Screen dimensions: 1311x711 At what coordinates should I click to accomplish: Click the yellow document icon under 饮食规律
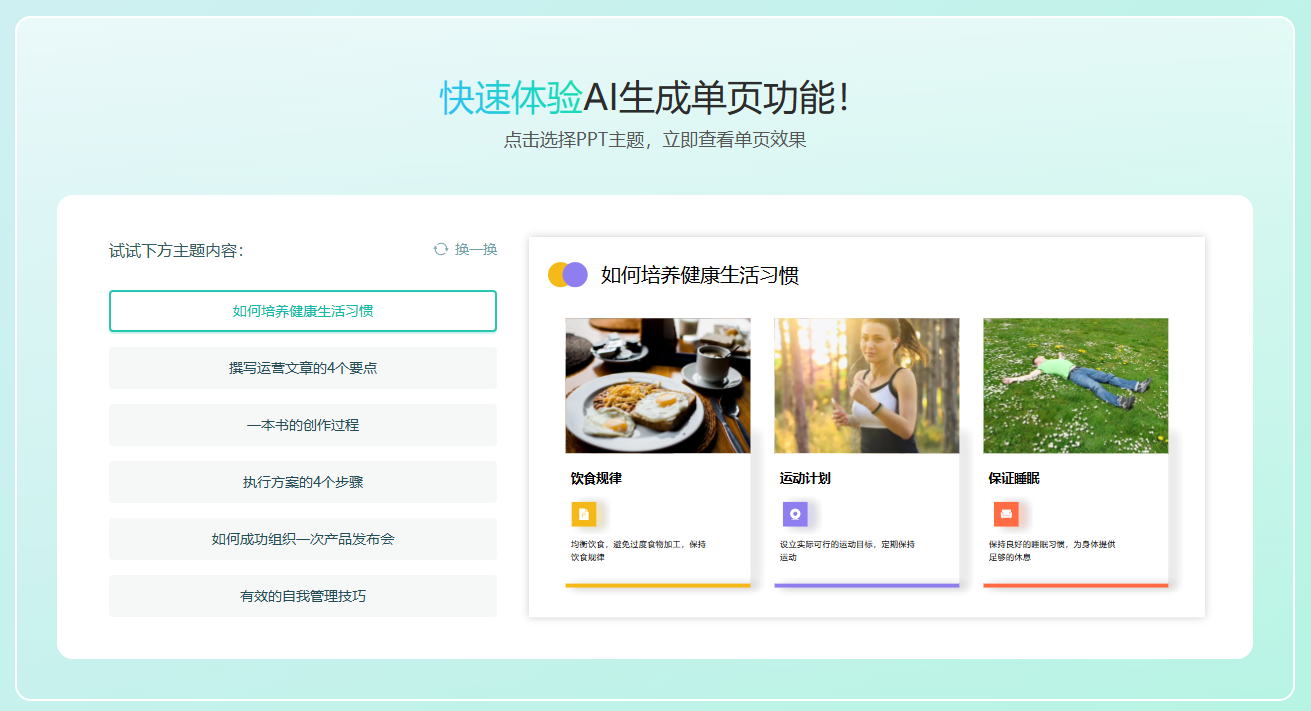click(584, 514)
